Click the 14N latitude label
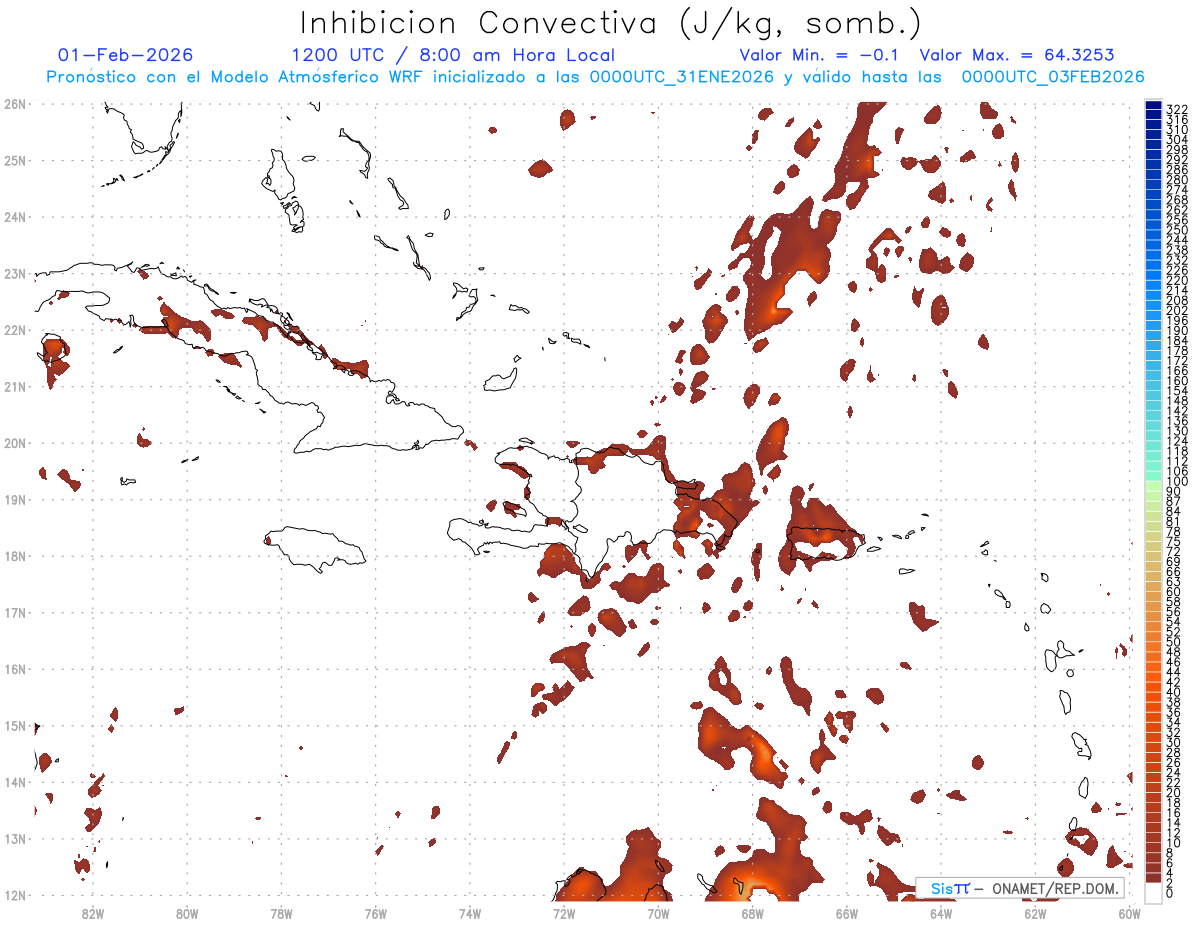Image resolution: width=1200 pixels, height=927 pixels. [x=15, y=782]
